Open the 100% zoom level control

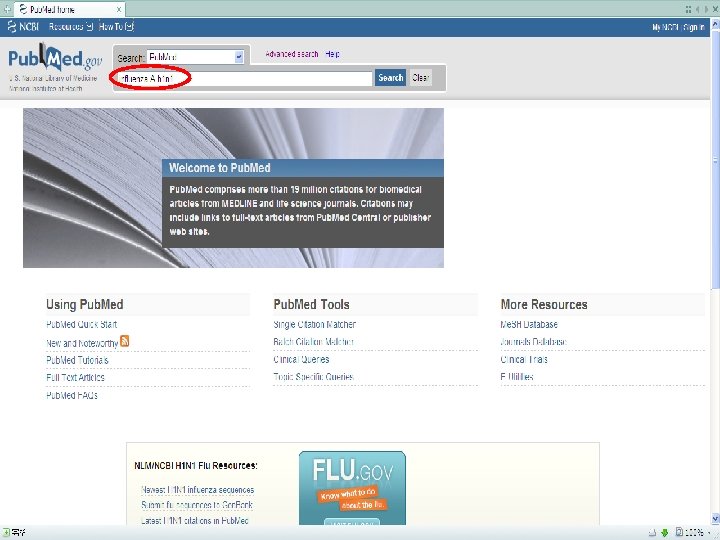click(x=693, y=533)
